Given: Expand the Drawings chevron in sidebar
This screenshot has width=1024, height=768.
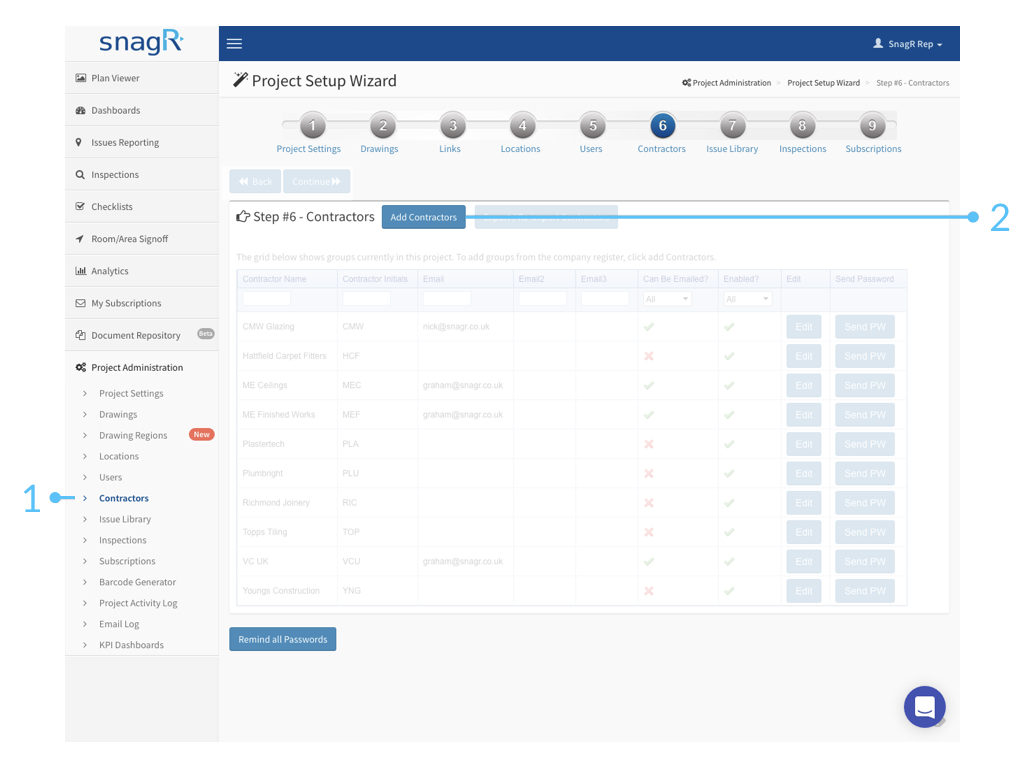Looking at the screenshot, I should click(x=85, y=414).
